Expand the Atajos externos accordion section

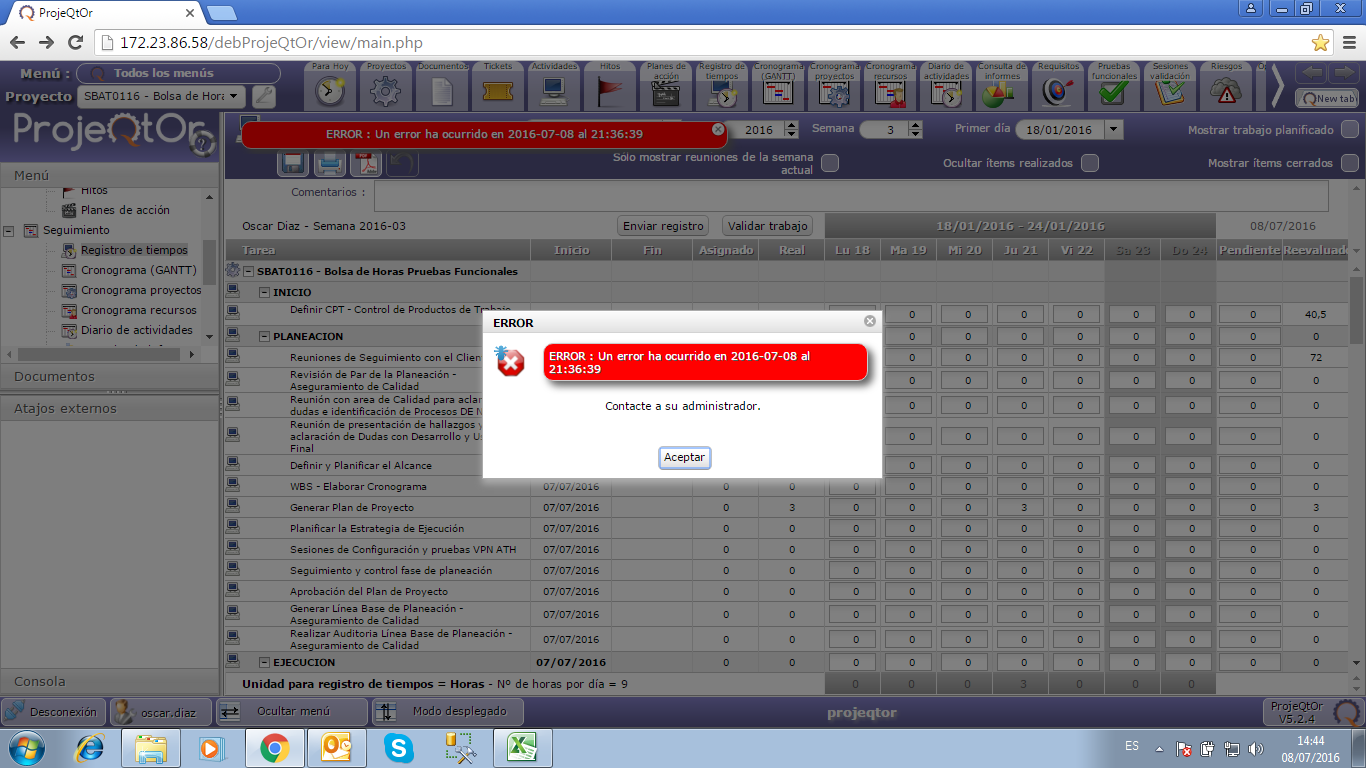[109, 408]
